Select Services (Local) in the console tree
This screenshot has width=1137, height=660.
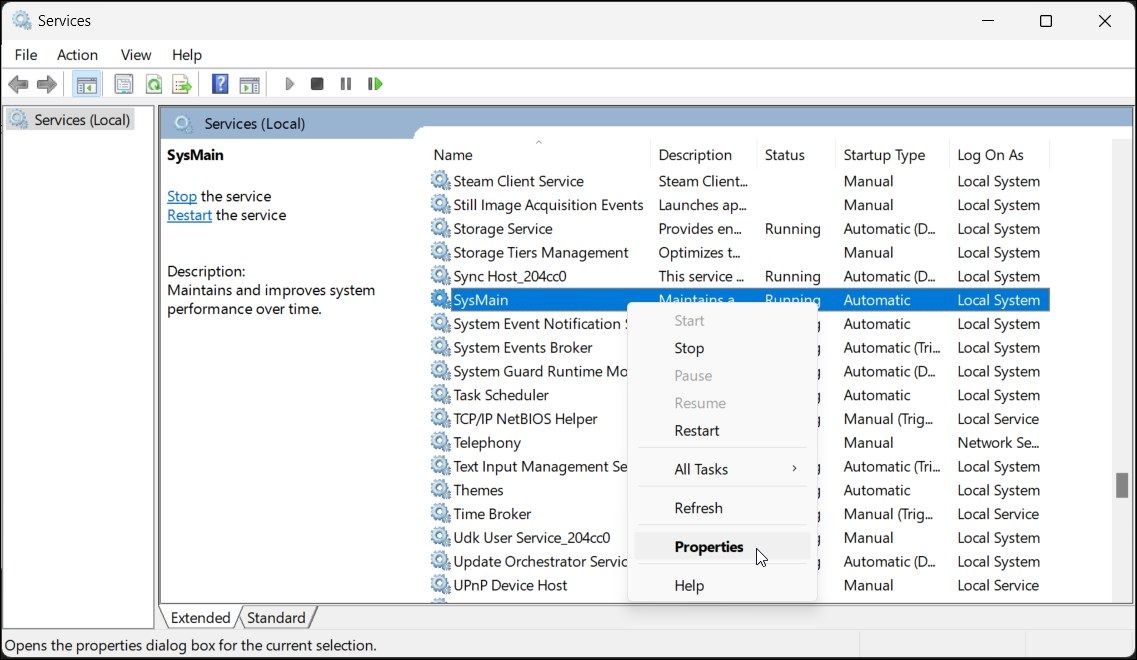pyautogui.click(x=82, y=120)
